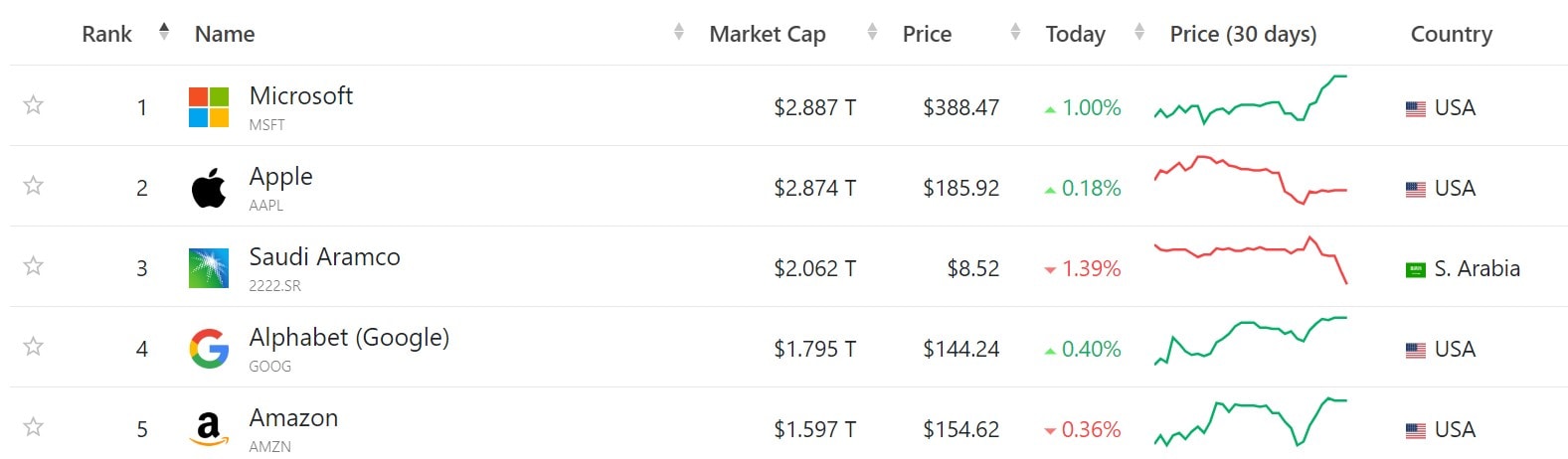
Task: Click the Amazon logo icon
Action: 209,429
